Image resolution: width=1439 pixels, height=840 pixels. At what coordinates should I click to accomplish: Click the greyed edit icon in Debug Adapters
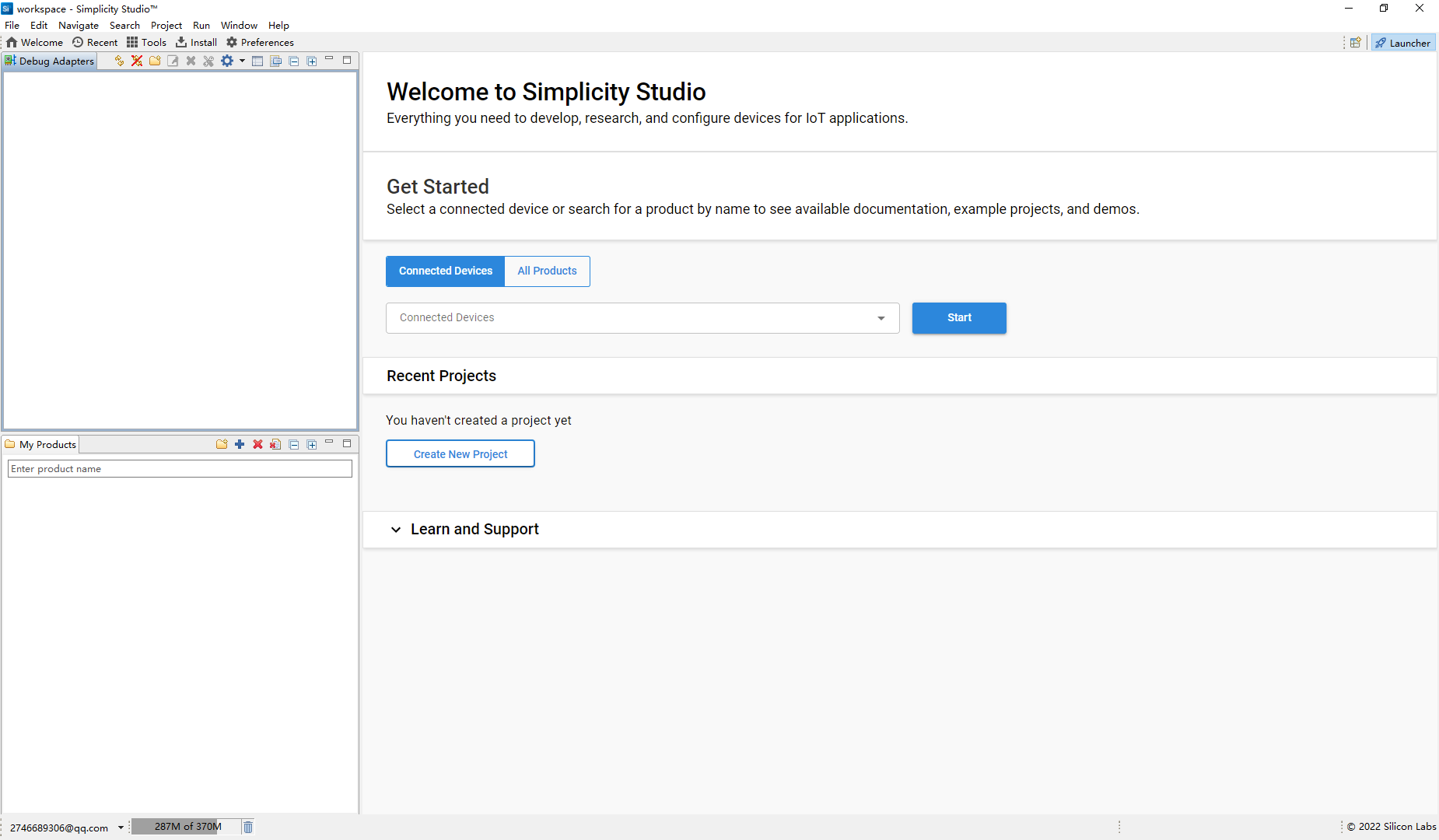(x=173, y=61)
